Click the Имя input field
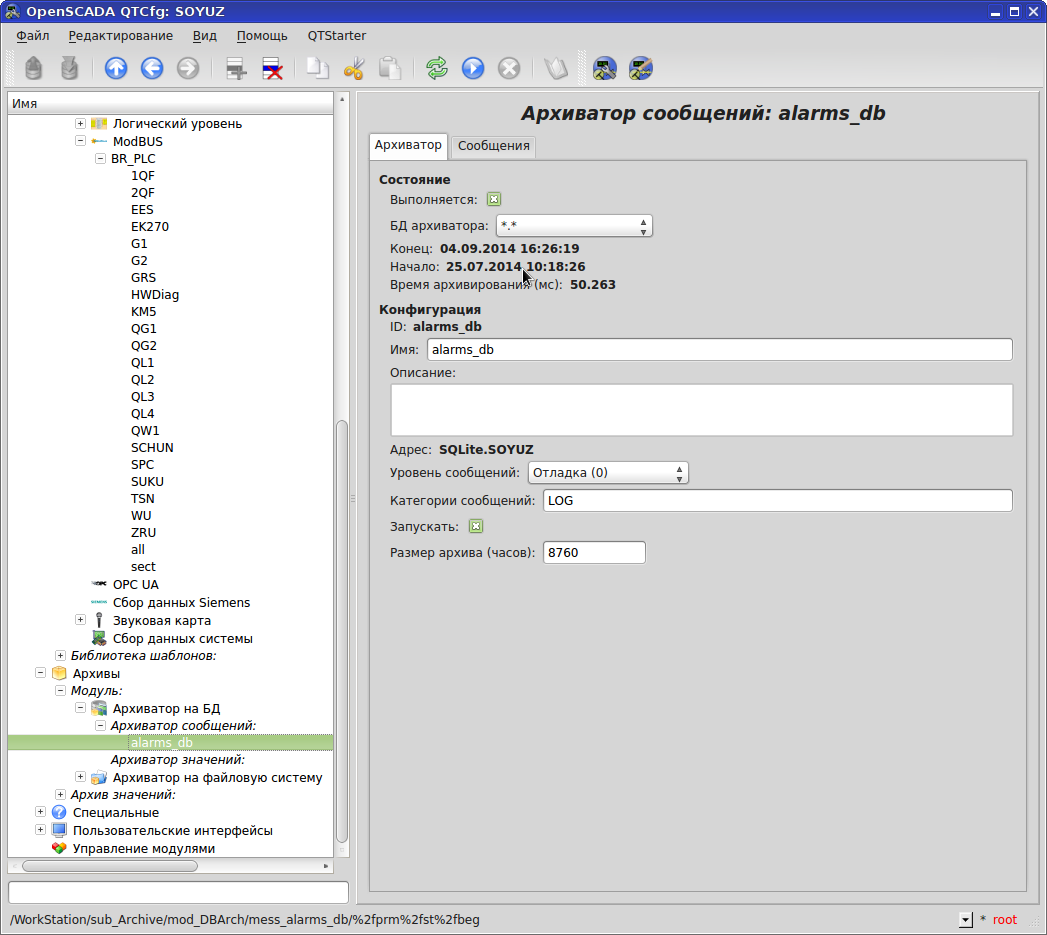 720,349
